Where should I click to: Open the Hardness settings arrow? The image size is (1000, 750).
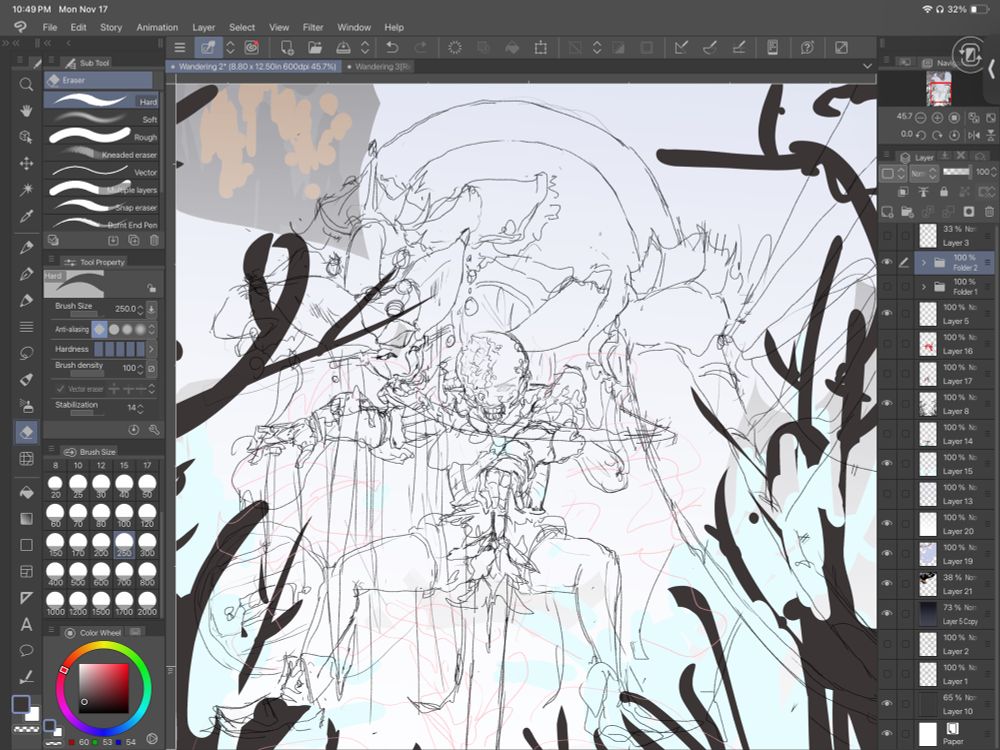(151, 349)
